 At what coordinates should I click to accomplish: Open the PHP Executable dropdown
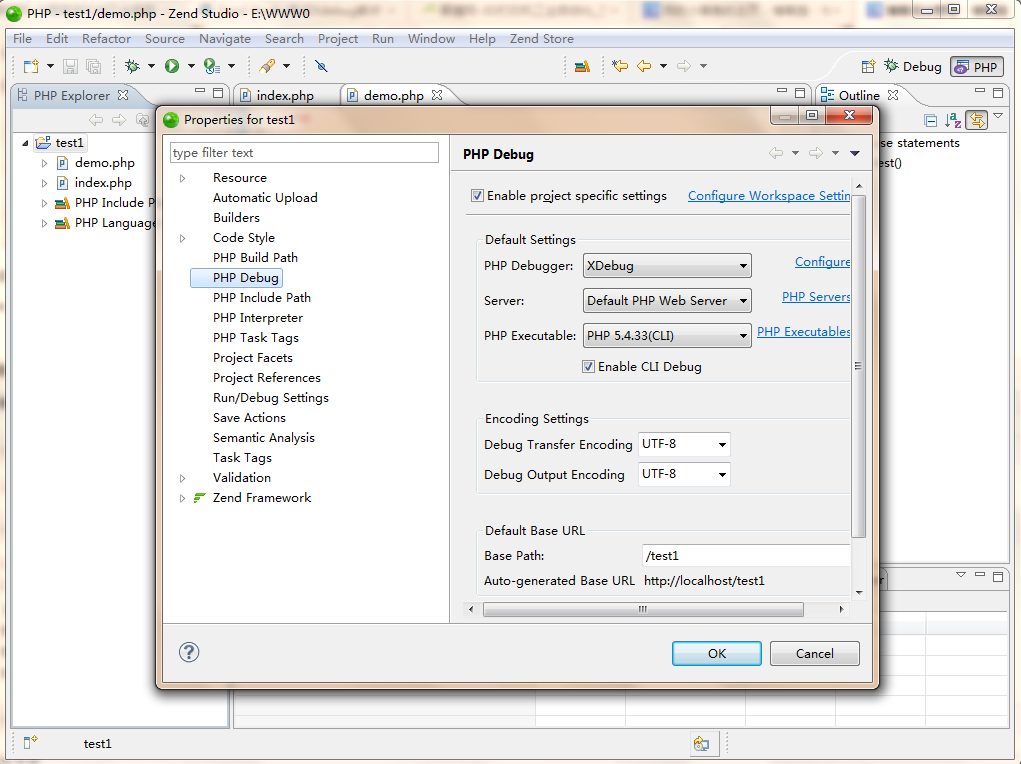667,336
